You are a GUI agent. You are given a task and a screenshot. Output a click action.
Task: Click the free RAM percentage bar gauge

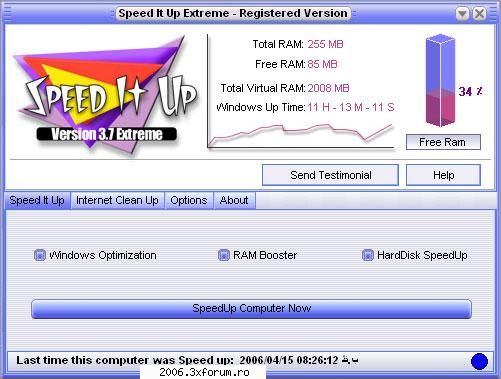tap(440, 80)
